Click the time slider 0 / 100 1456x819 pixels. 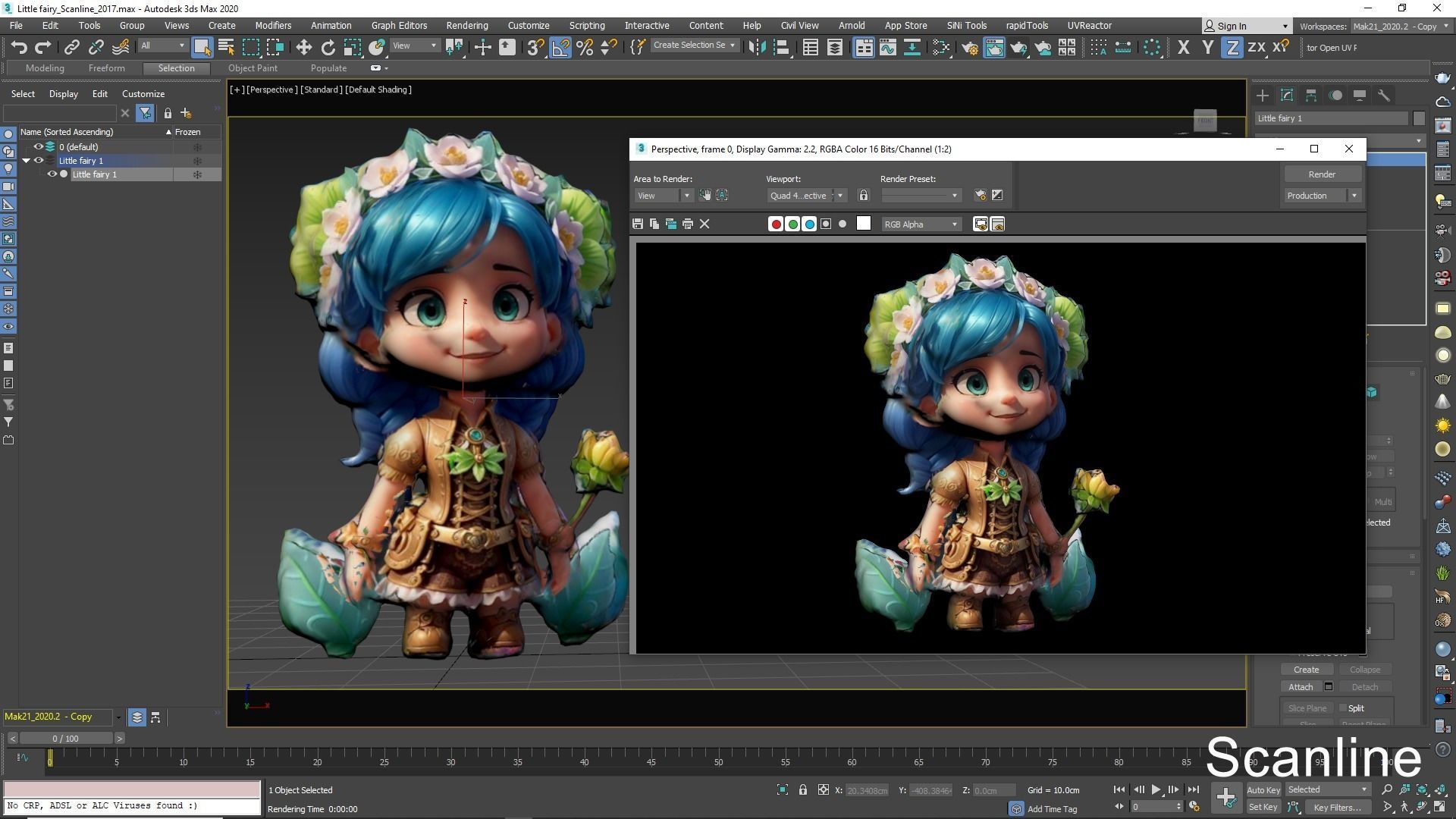65,739
